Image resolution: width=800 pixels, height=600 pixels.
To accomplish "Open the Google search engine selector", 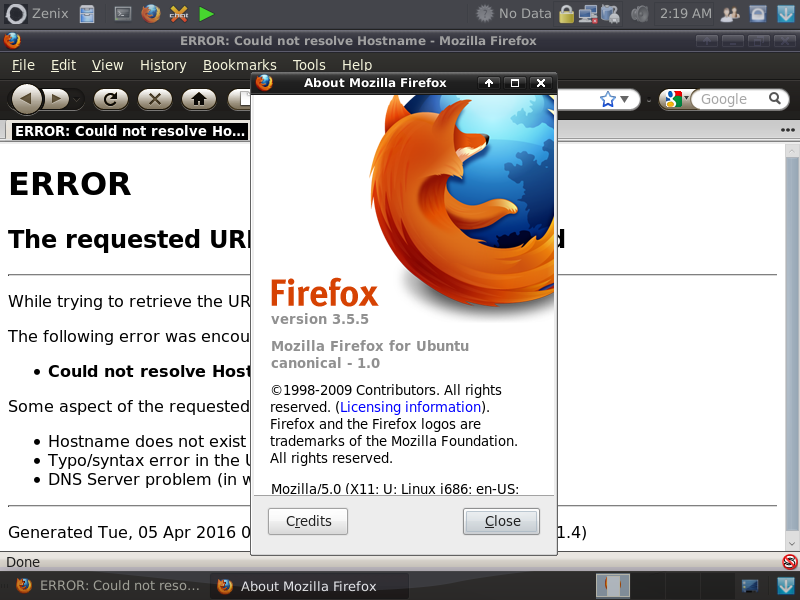I will [677, 99].
